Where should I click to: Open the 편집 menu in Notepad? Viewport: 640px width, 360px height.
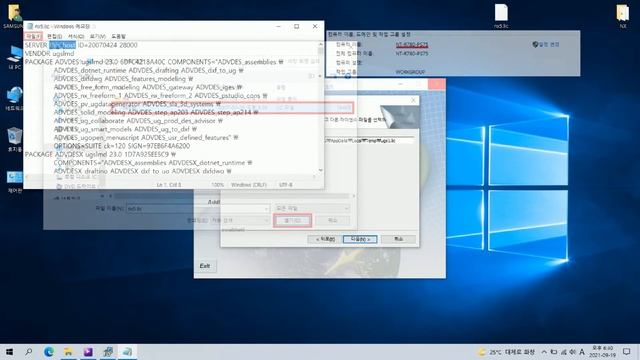click(54, 36)
